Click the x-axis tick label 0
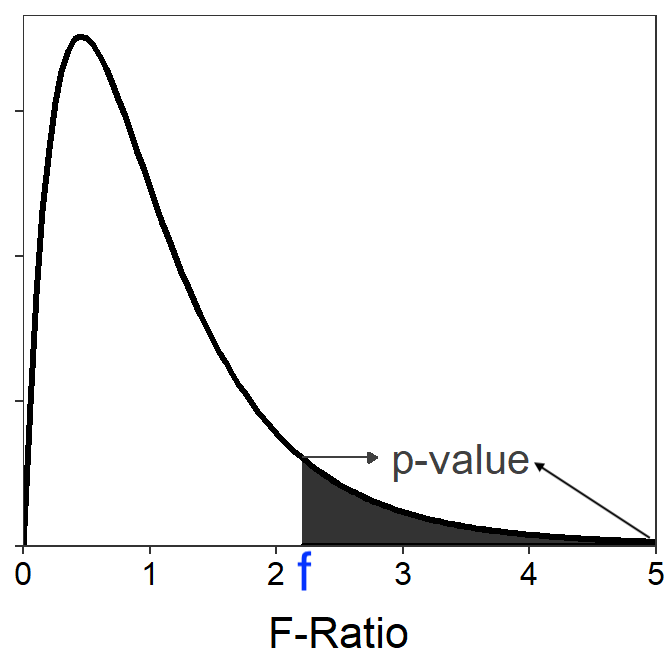 23,574
